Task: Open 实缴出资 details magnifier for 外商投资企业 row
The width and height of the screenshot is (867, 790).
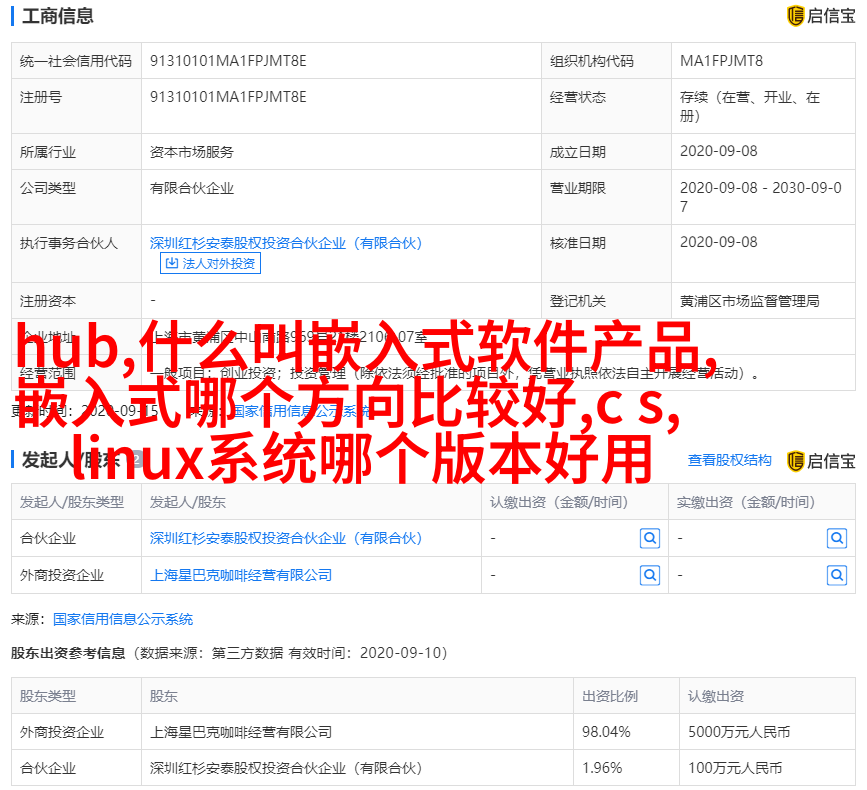Action: click(837, 576)
